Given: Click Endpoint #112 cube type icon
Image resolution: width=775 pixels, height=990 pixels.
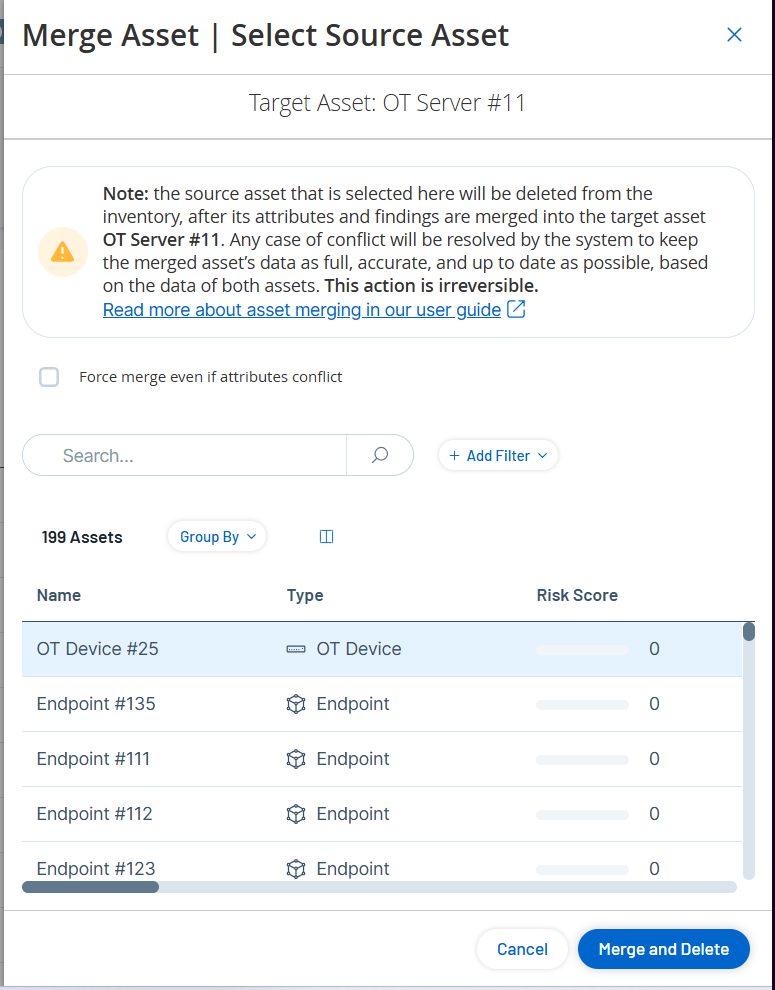Looking at the screenshot, I should (296, 814).
